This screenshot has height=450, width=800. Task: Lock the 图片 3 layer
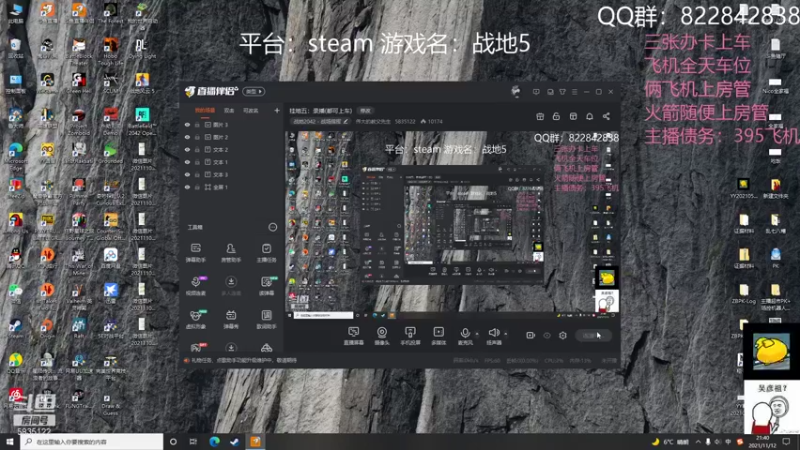(x=197, y=124)
